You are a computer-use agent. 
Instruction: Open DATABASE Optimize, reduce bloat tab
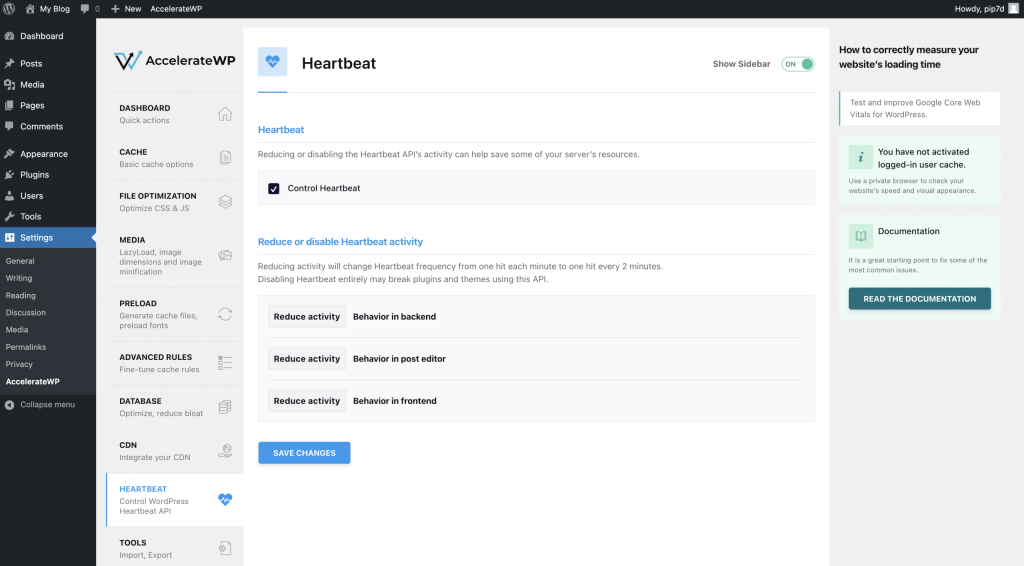(x=174, y=407)
